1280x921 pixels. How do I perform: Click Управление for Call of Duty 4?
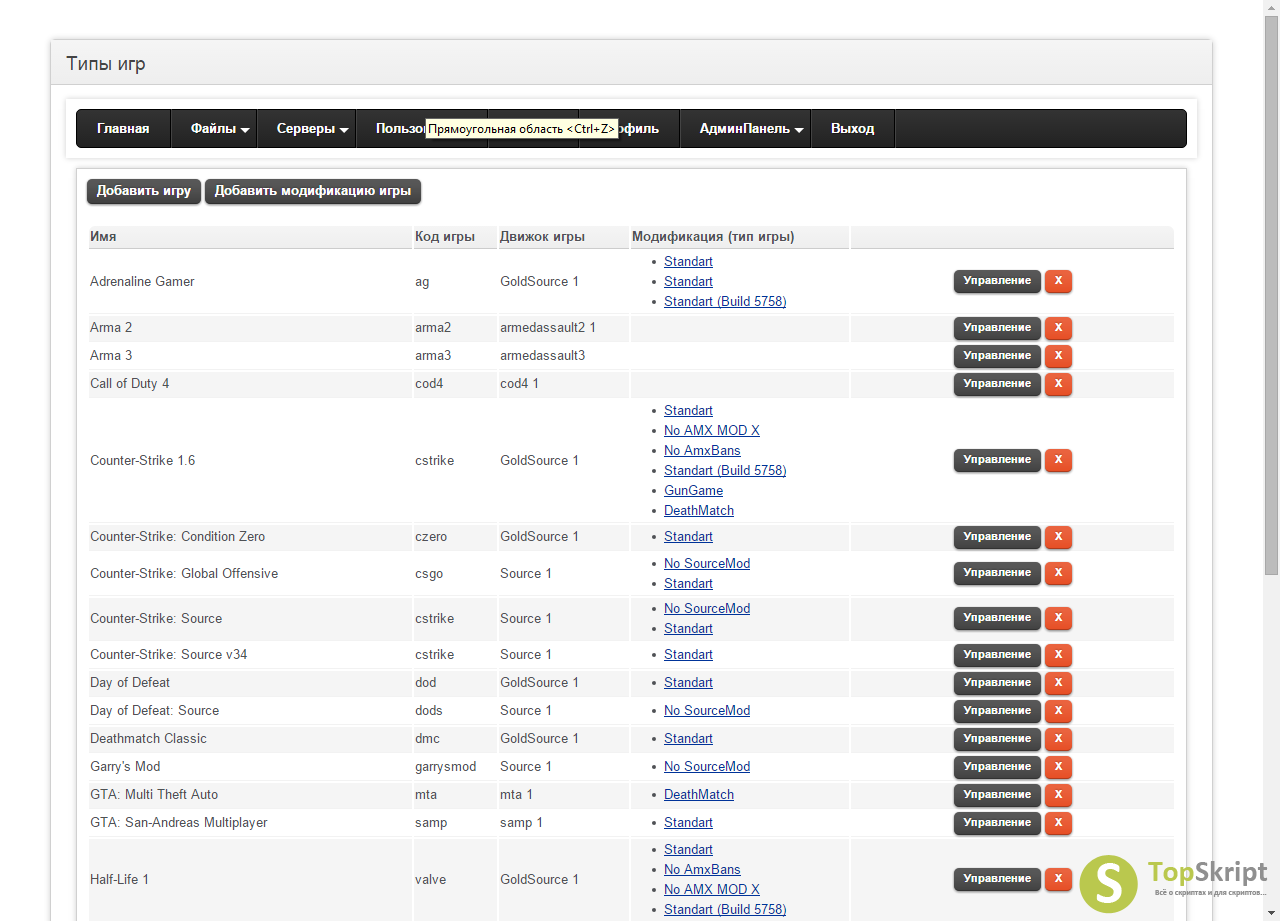coord(997,384)
